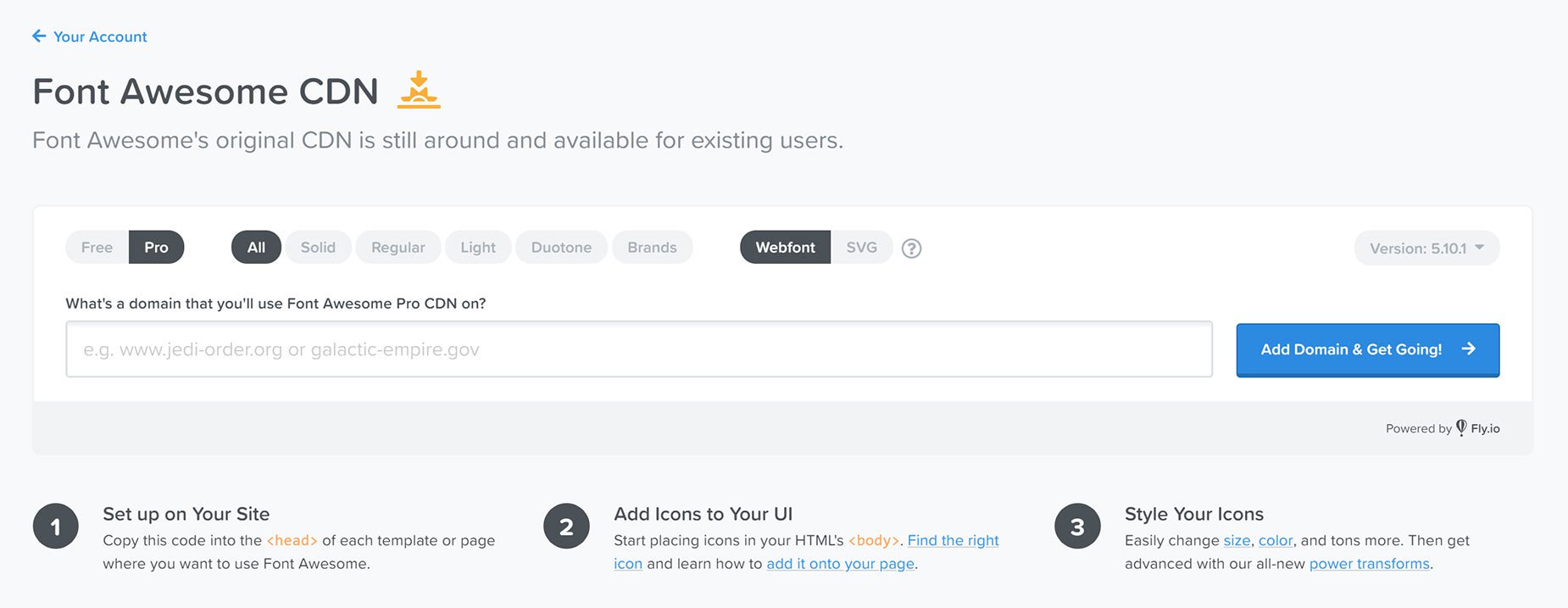Switch the icon format to SVG
Image resolution: width=1568 pixels, height=608 pixels.
(861, 247)
